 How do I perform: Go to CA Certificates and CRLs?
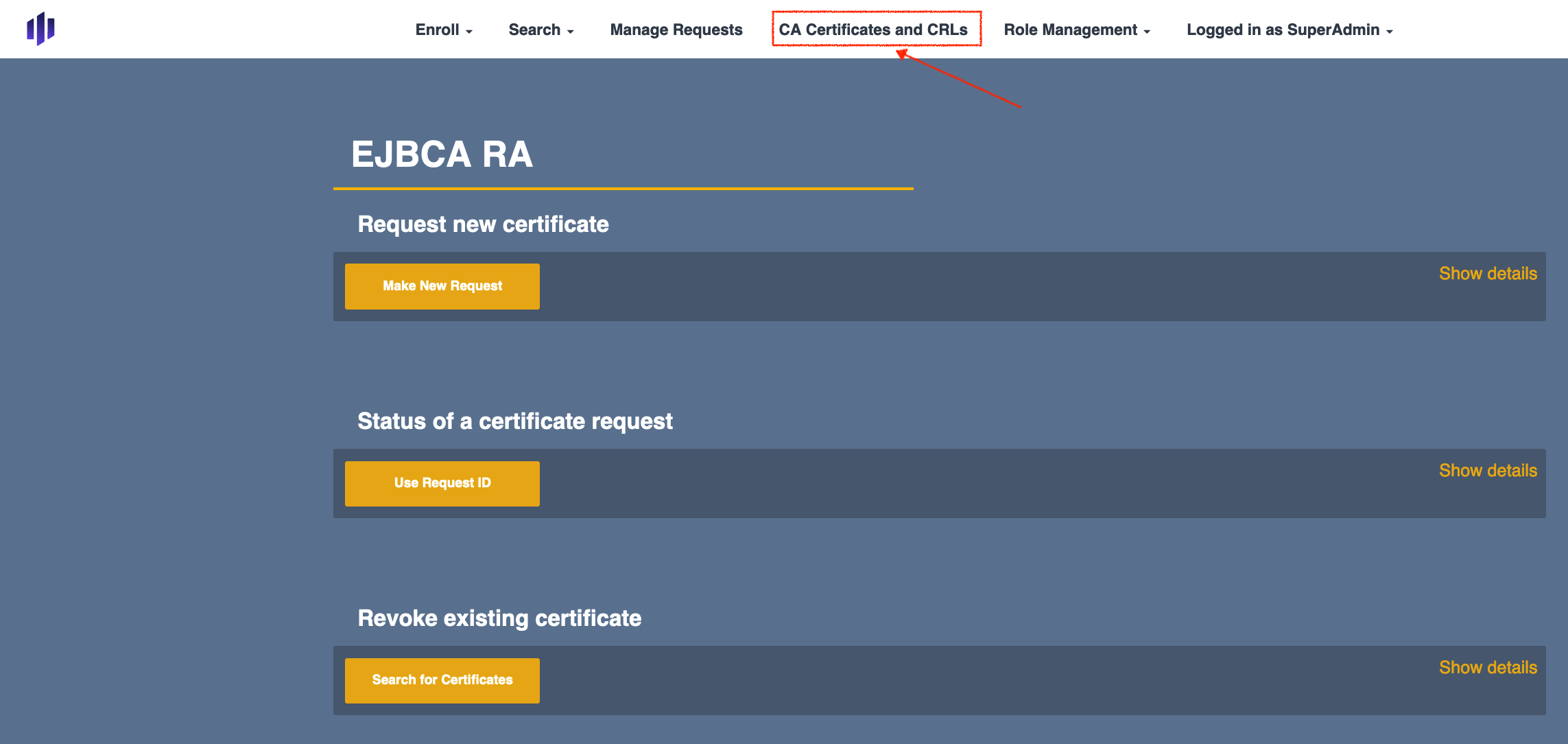tap(872, 30)
